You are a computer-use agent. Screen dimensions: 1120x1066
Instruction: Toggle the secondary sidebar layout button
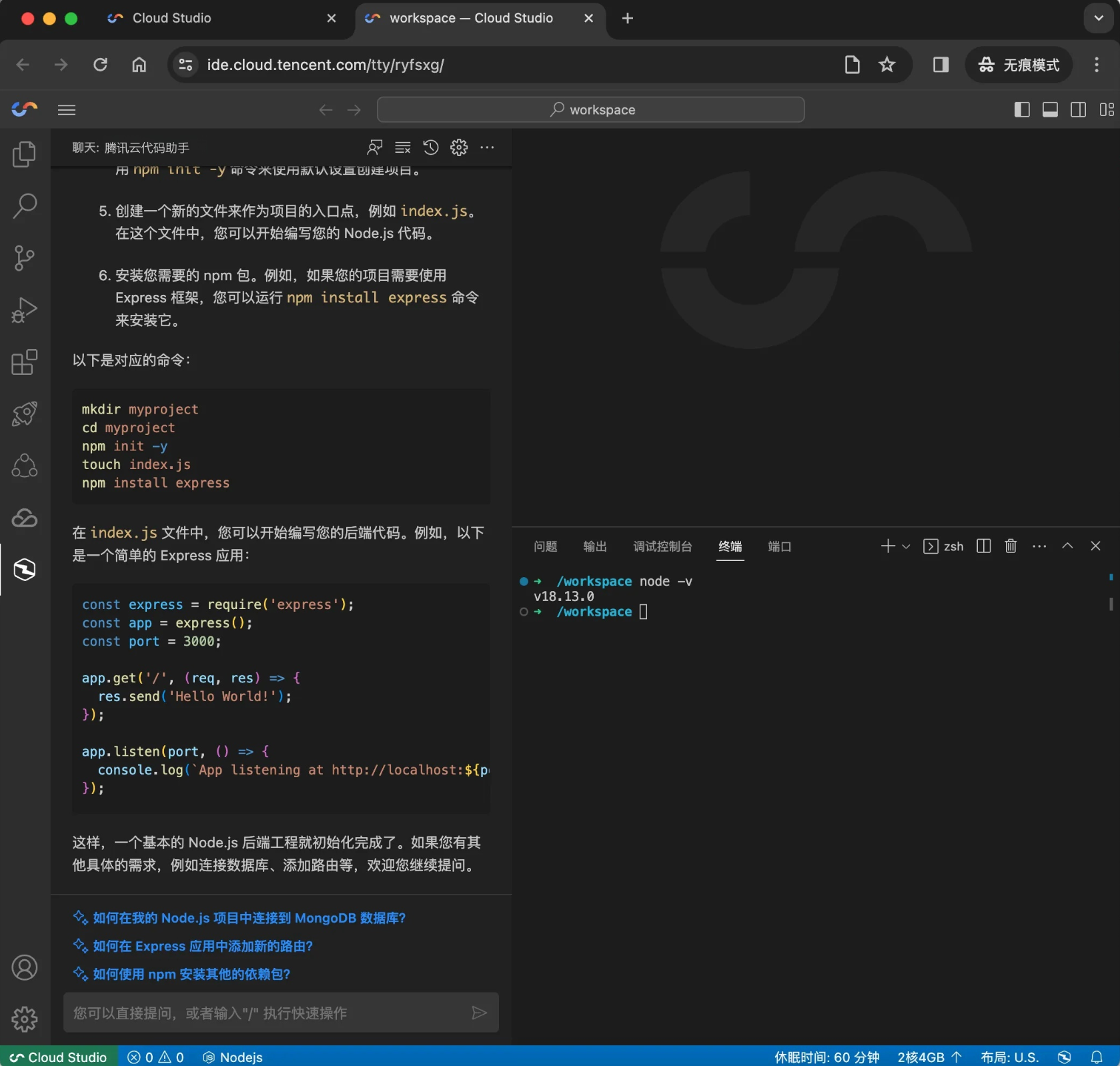(x=1078, y=109)
